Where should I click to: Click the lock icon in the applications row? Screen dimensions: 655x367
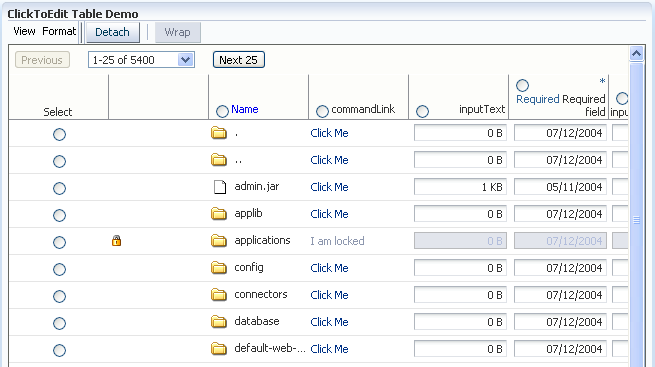pyautogui.click(x=117, y=240)
